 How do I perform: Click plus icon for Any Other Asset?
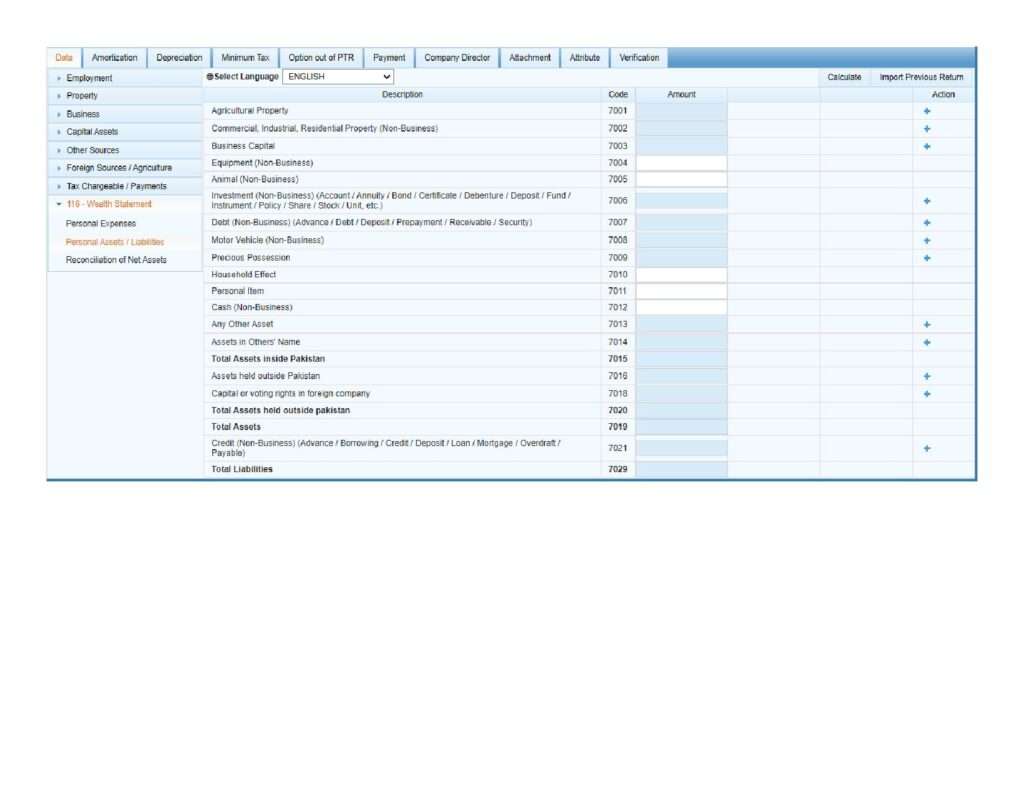click(927, 325)
